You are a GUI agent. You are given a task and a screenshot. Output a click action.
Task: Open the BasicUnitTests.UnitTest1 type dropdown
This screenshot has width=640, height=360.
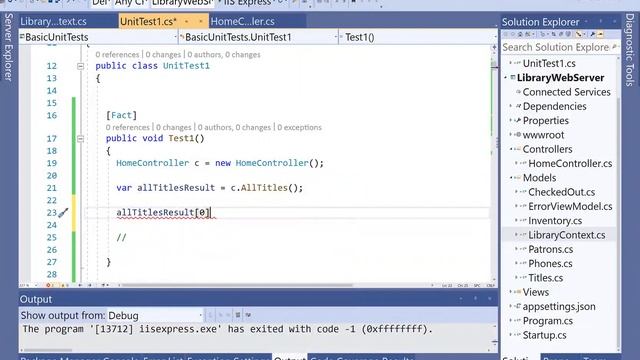336,37
